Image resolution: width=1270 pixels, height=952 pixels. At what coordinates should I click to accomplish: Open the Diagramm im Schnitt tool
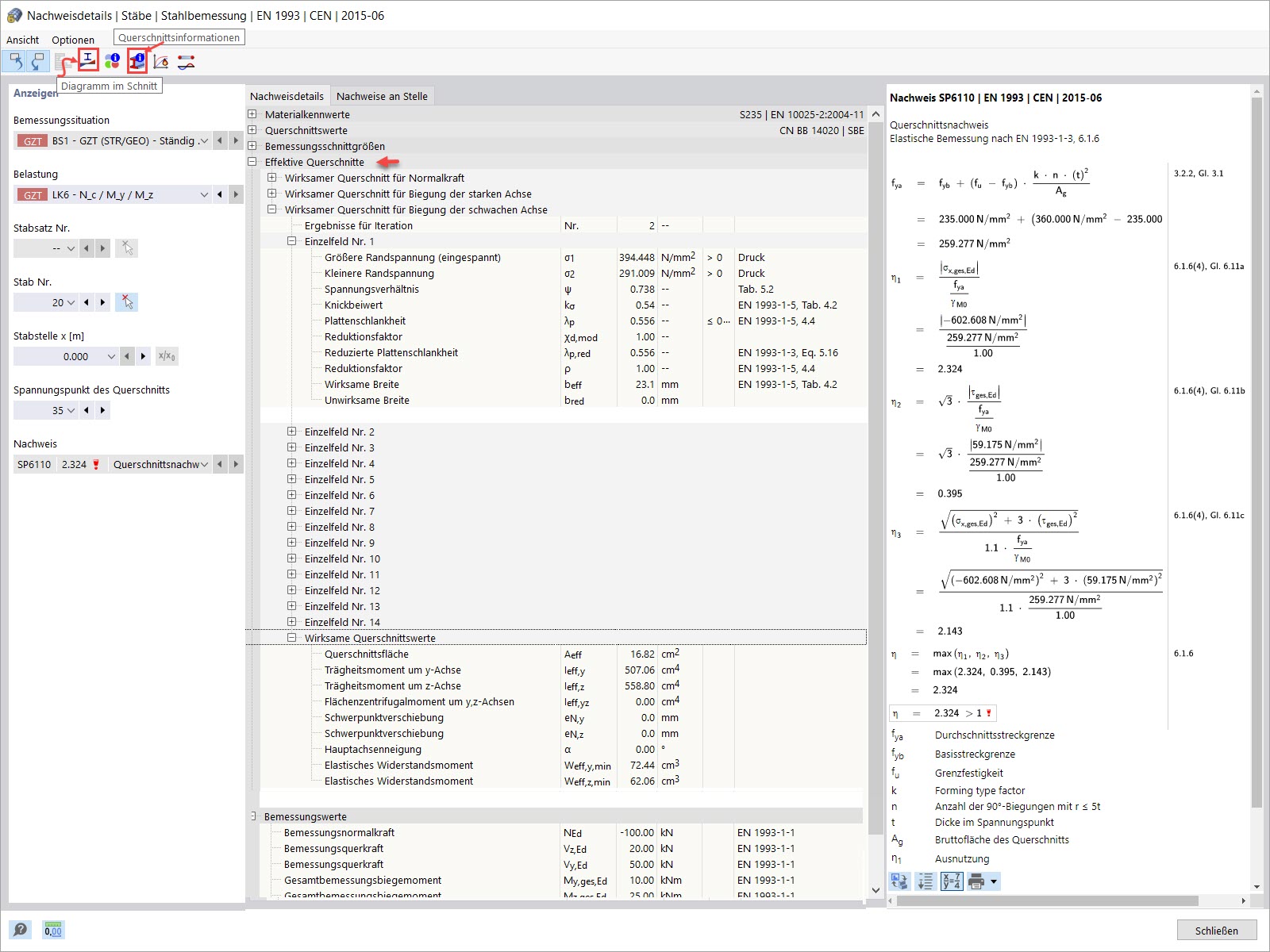[x=88, y=60]
